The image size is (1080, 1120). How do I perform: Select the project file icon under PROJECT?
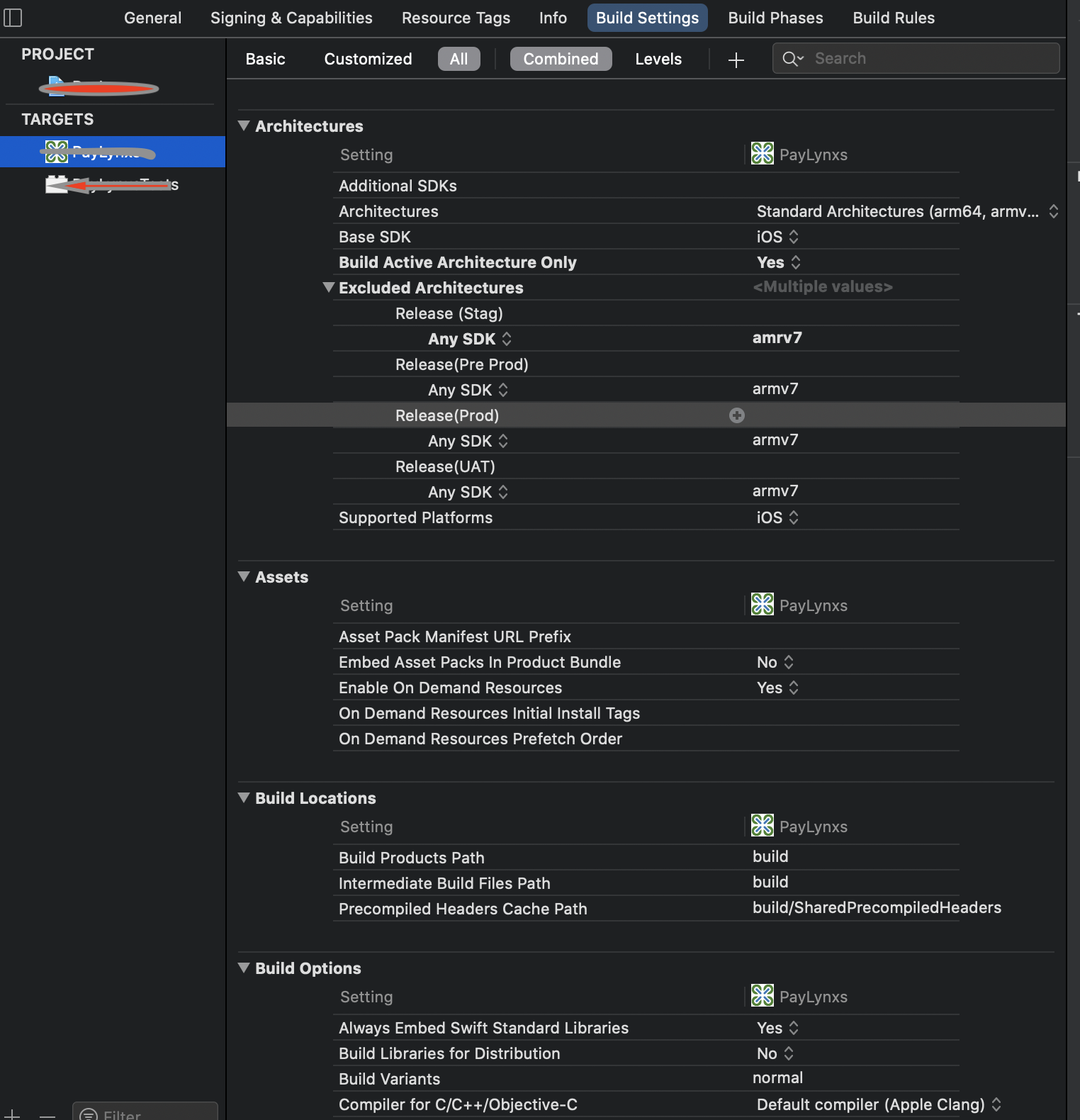tap(57, 86)
